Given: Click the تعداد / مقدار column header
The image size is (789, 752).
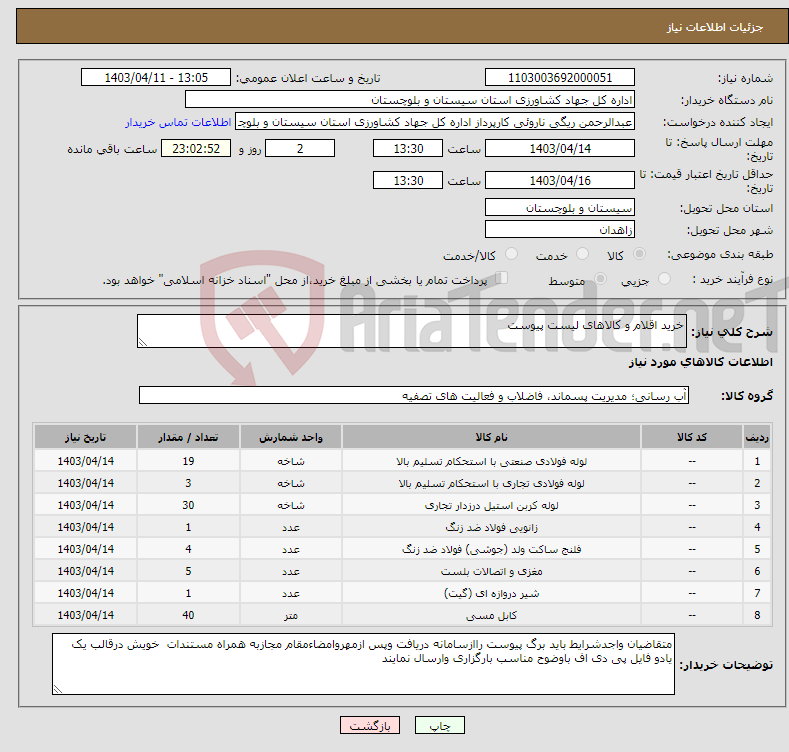Looking at the screenshot, I should click(188, 437).
